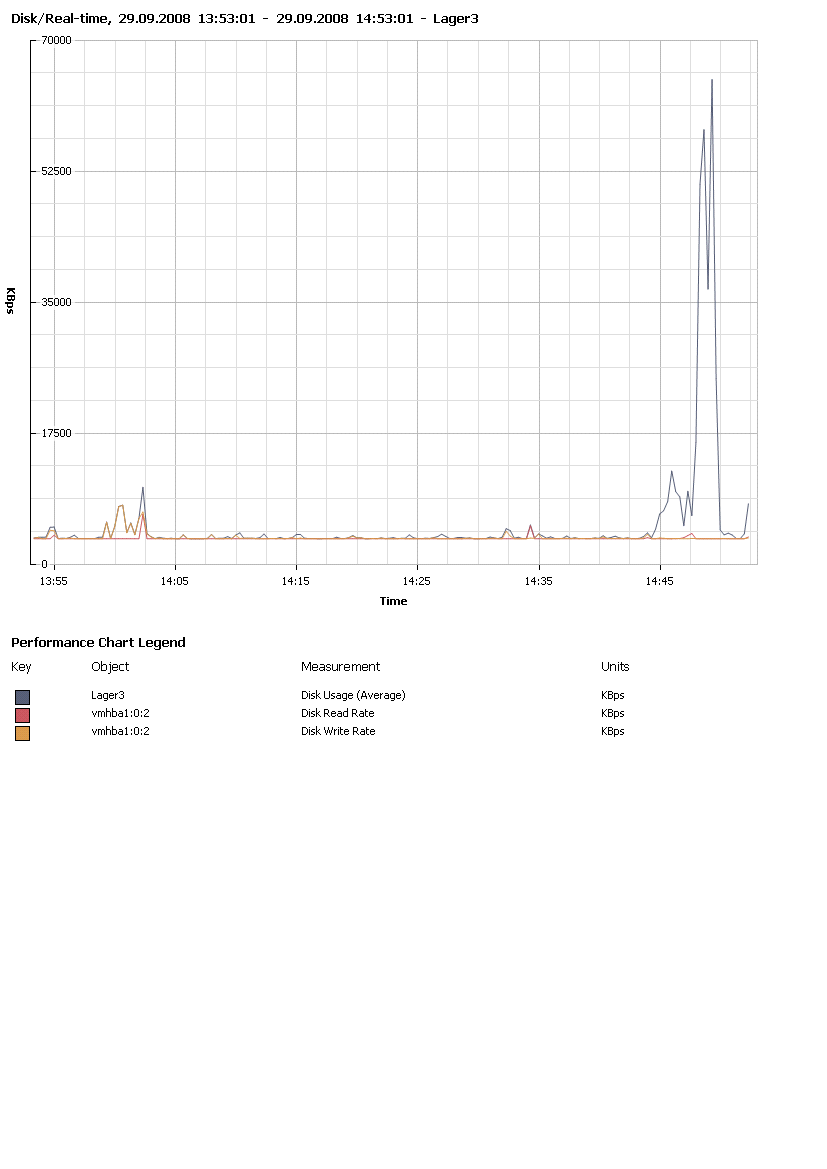Click the 14:45 time axis label
The width and height of the screenshot is (827, 1169).
(659, 582)
